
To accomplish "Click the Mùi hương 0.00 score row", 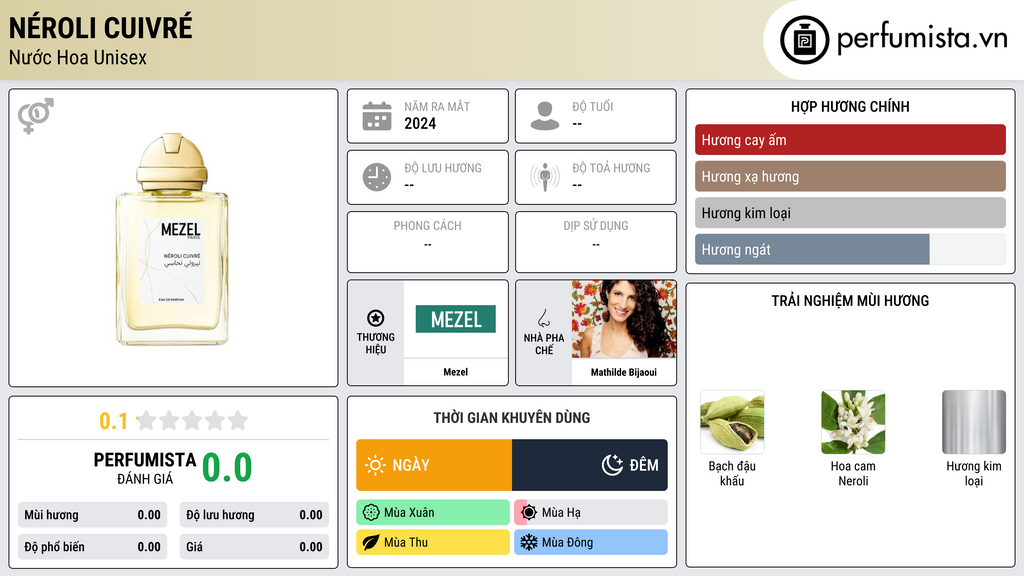I will 92,515.
